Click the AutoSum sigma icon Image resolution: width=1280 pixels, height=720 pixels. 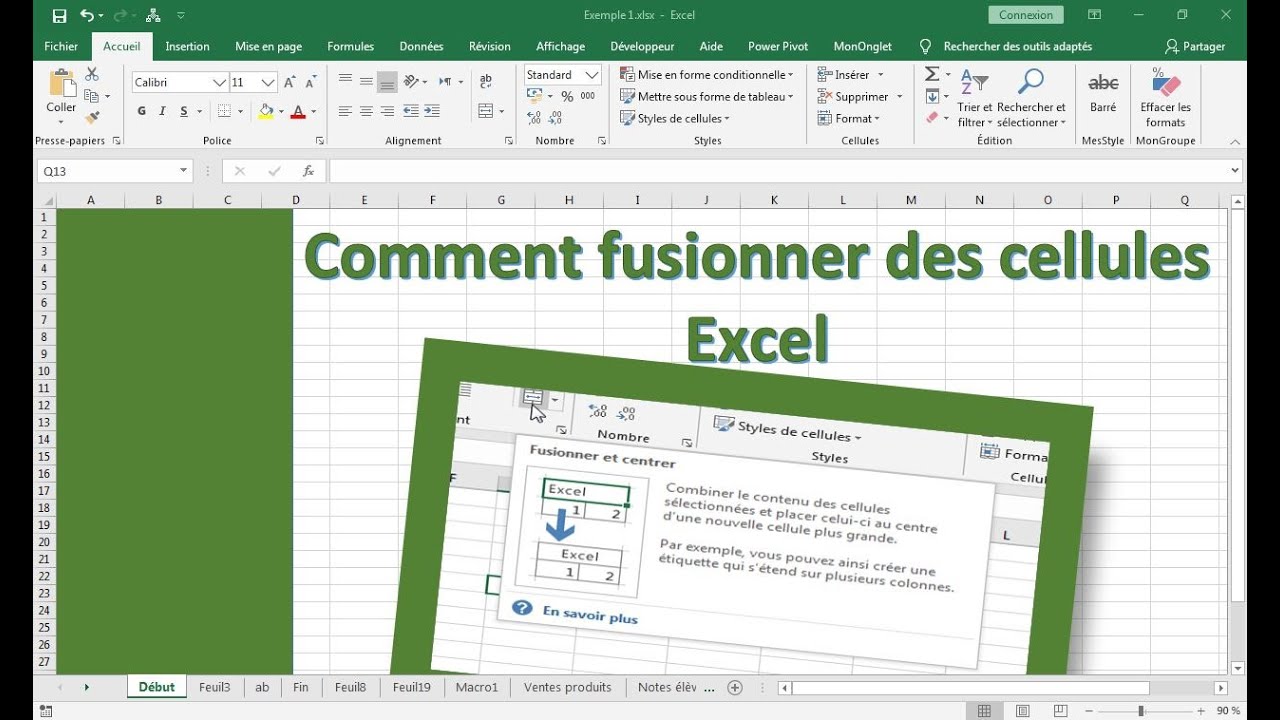point(932,75)
